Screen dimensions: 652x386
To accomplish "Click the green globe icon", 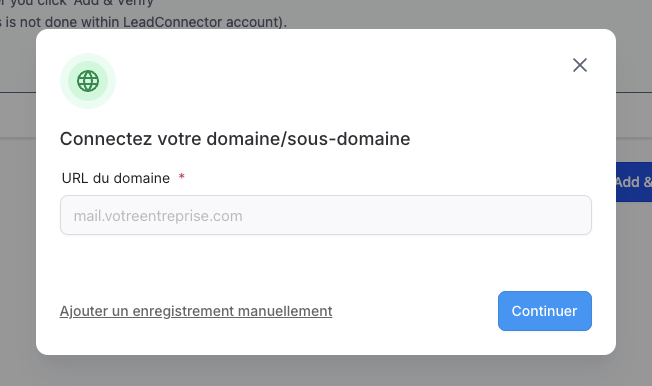I will (x=88, y=81).
